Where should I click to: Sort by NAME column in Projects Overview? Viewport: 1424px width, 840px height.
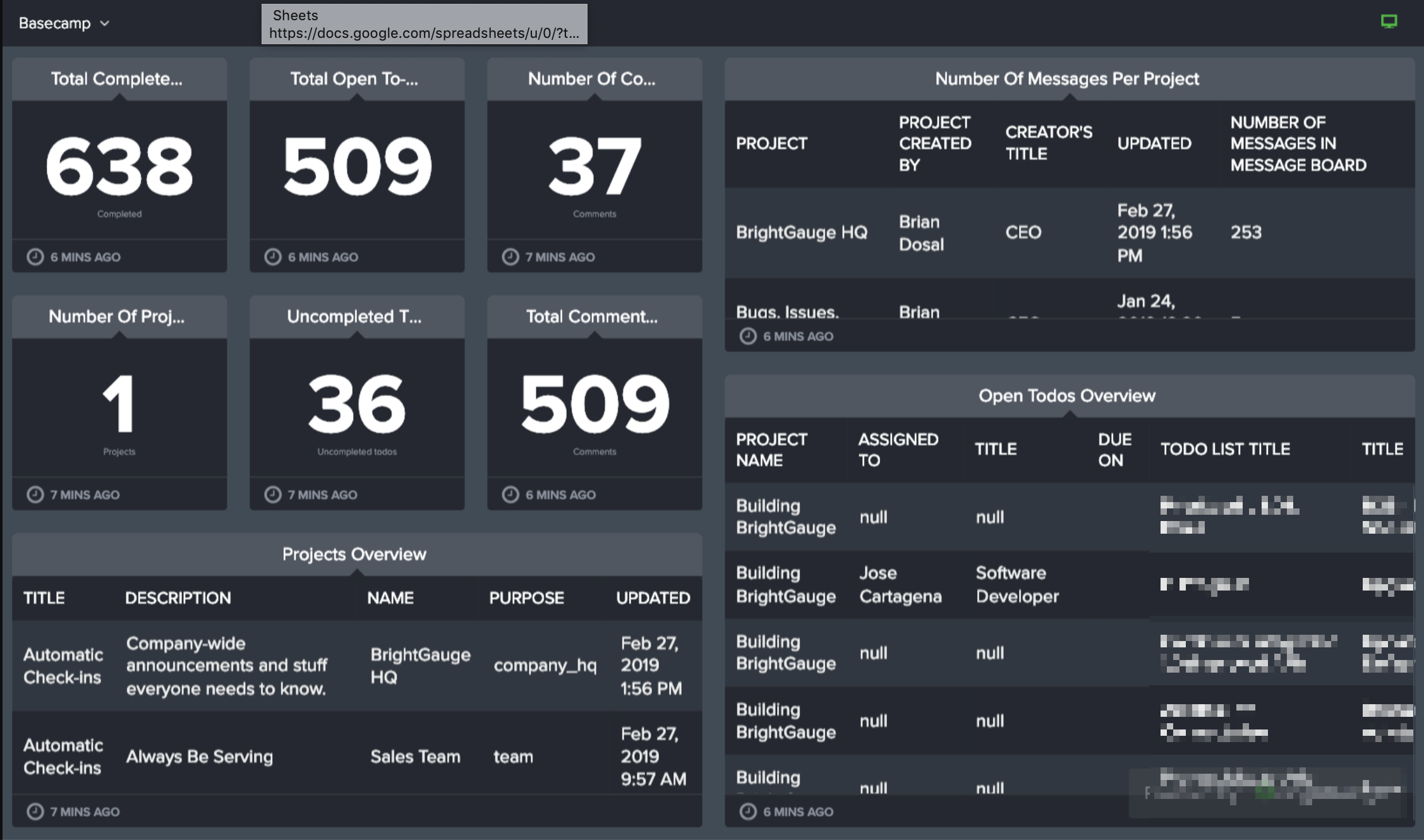tap(390, 597)
